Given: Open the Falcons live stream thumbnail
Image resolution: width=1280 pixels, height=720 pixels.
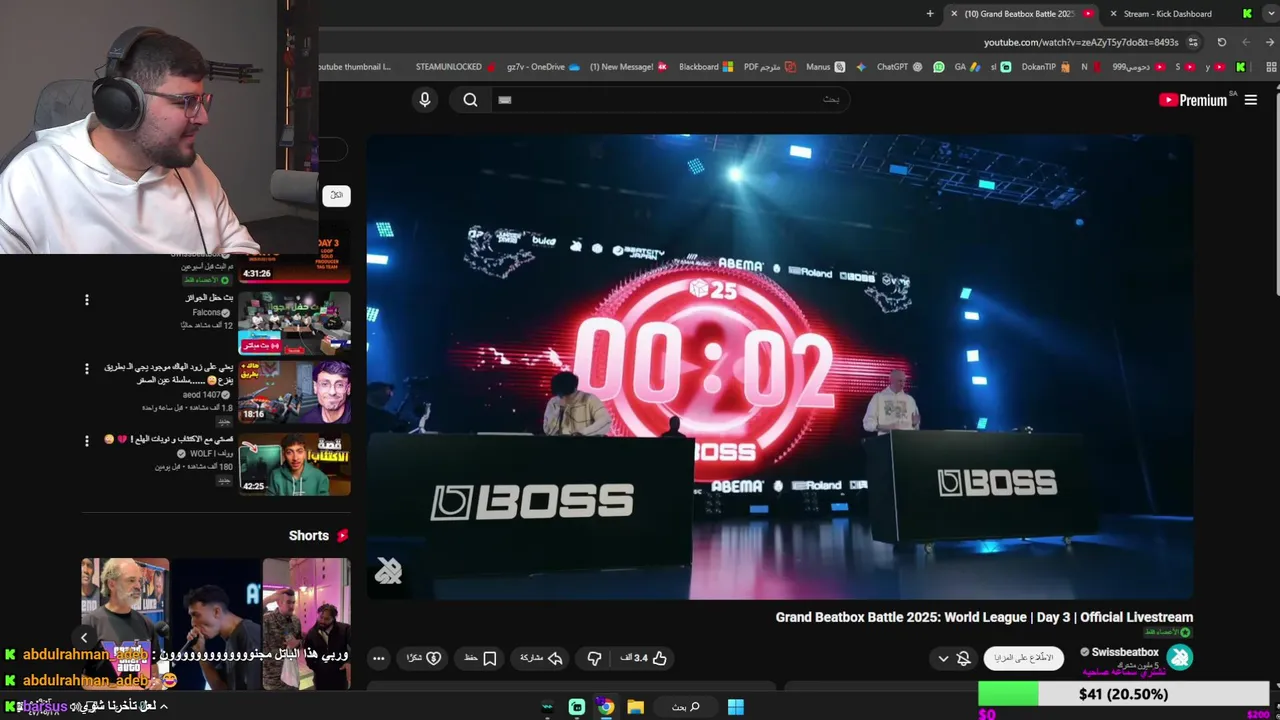Looking at the screenshot, I should tap(295, 323).
